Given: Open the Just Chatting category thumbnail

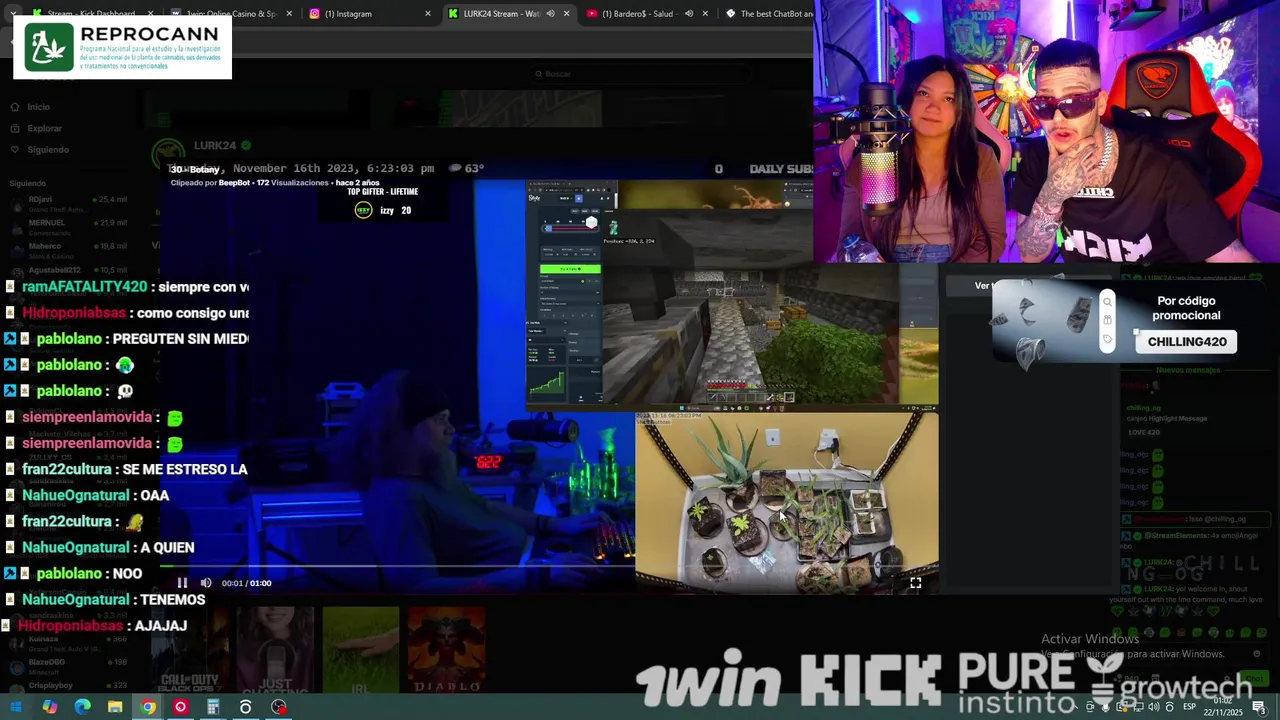Looking at the screenshot, I should [275, 650].
